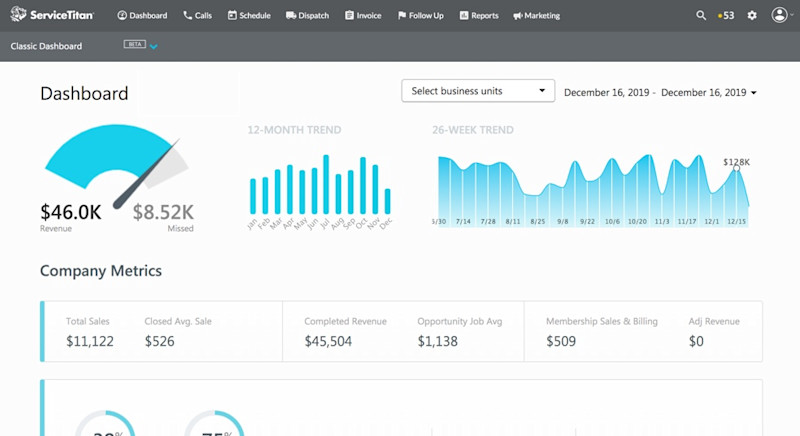Click the Completed Revenue $45,504 metric
800x436 pixels.
coord(345,332)
